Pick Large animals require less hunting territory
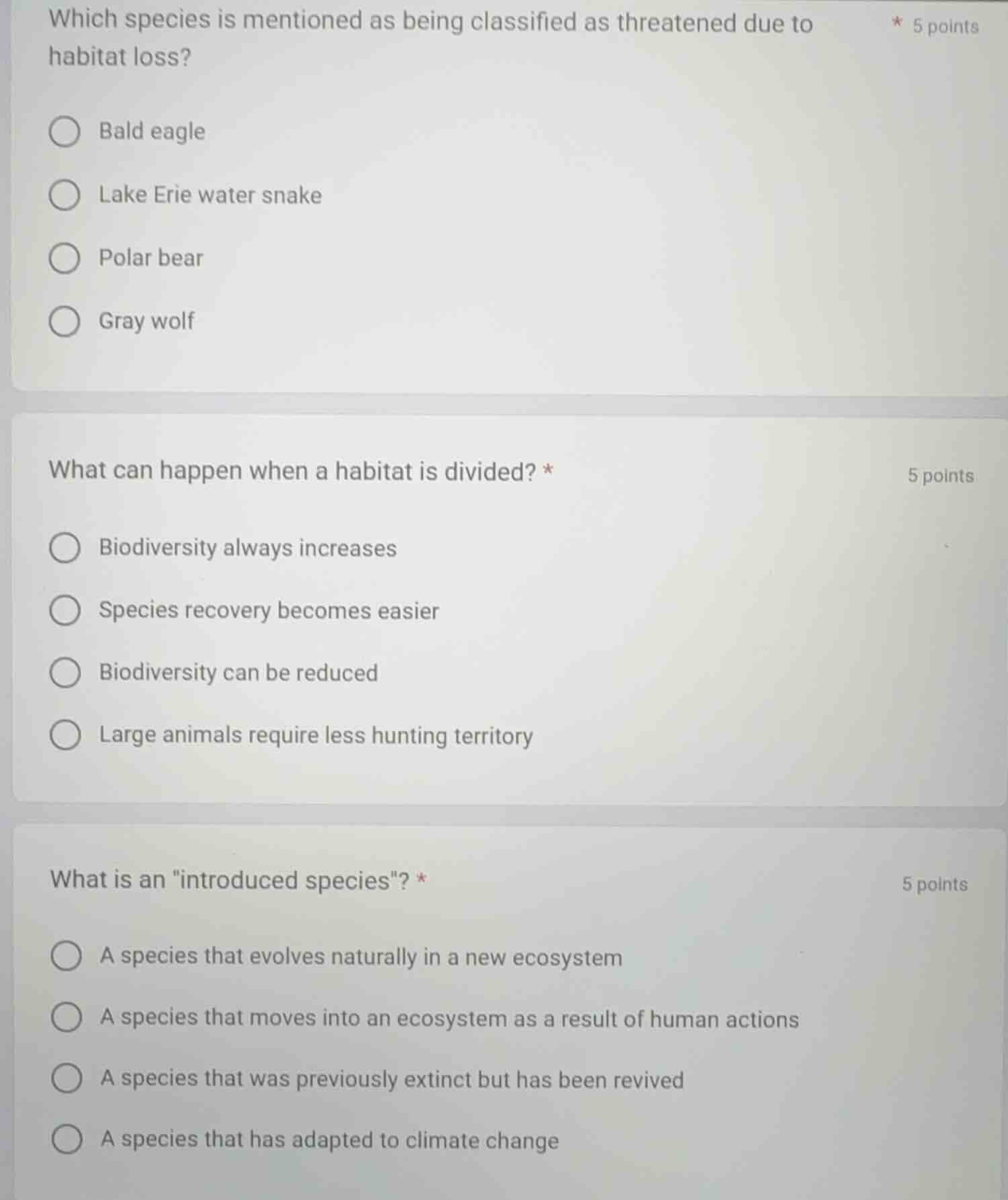 (x=64, y=735)
